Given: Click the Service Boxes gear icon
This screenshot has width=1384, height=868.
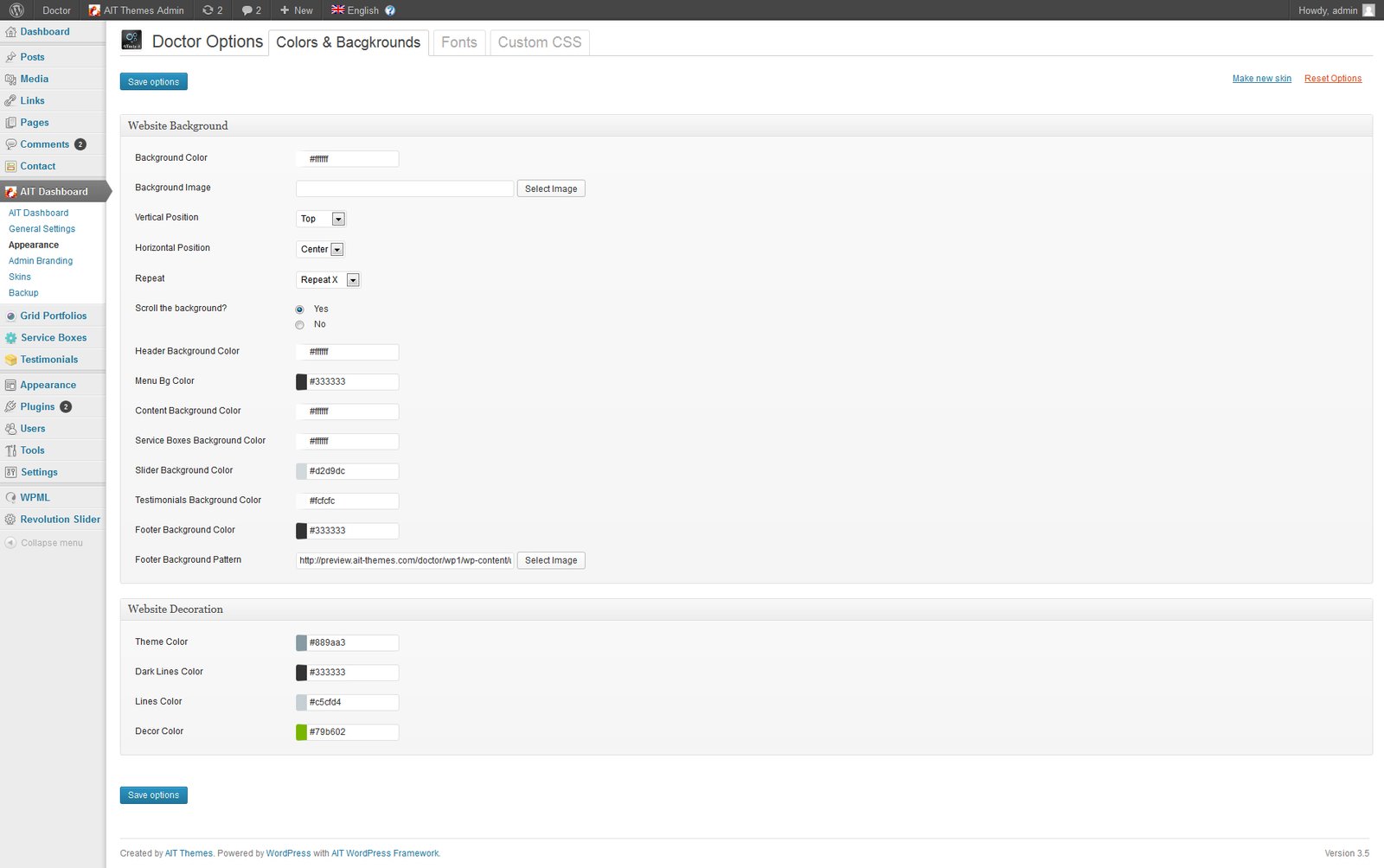Looking at the screenshot, I should (x=10, y=338).
